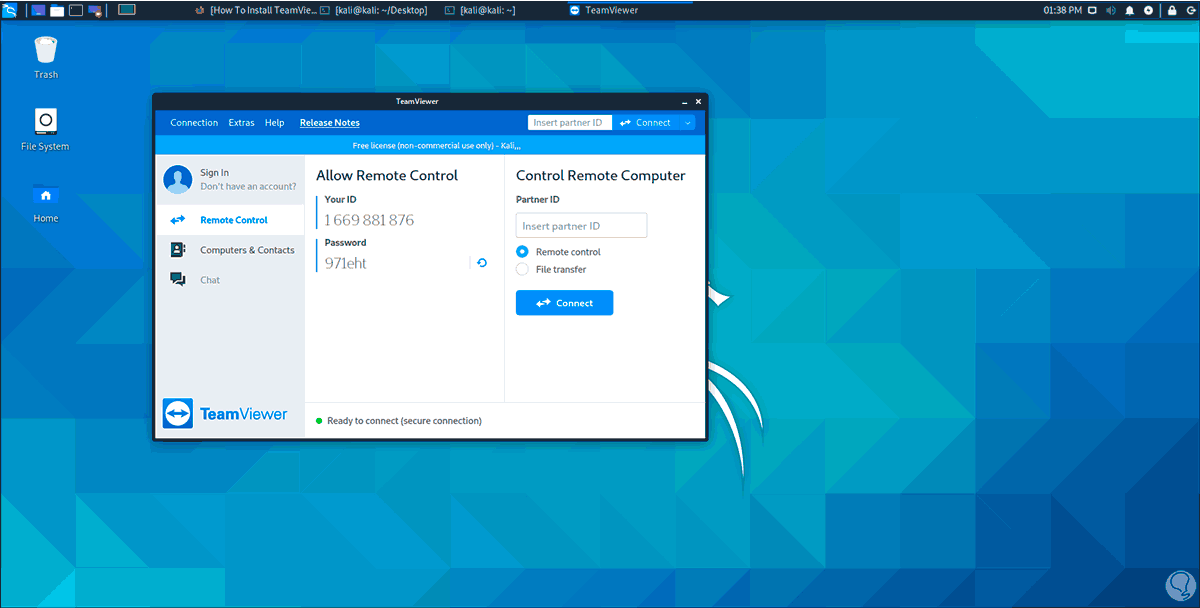Click Don't have an account link
This screenshot has width=1200, height=608.
tap(248, 186)
